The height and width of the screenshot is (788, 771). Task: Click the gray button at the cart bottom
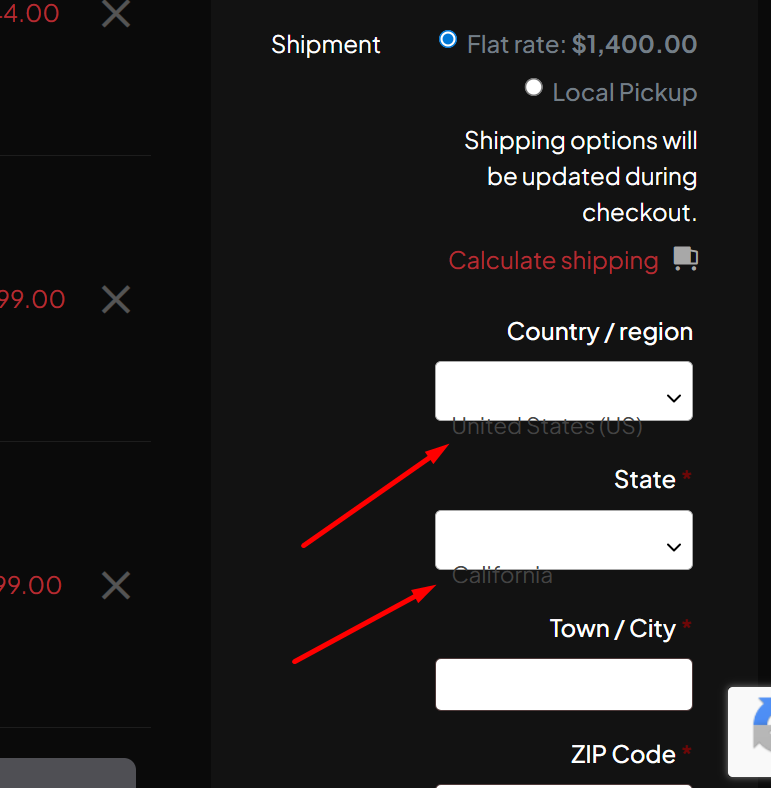(x=66, y=773)
